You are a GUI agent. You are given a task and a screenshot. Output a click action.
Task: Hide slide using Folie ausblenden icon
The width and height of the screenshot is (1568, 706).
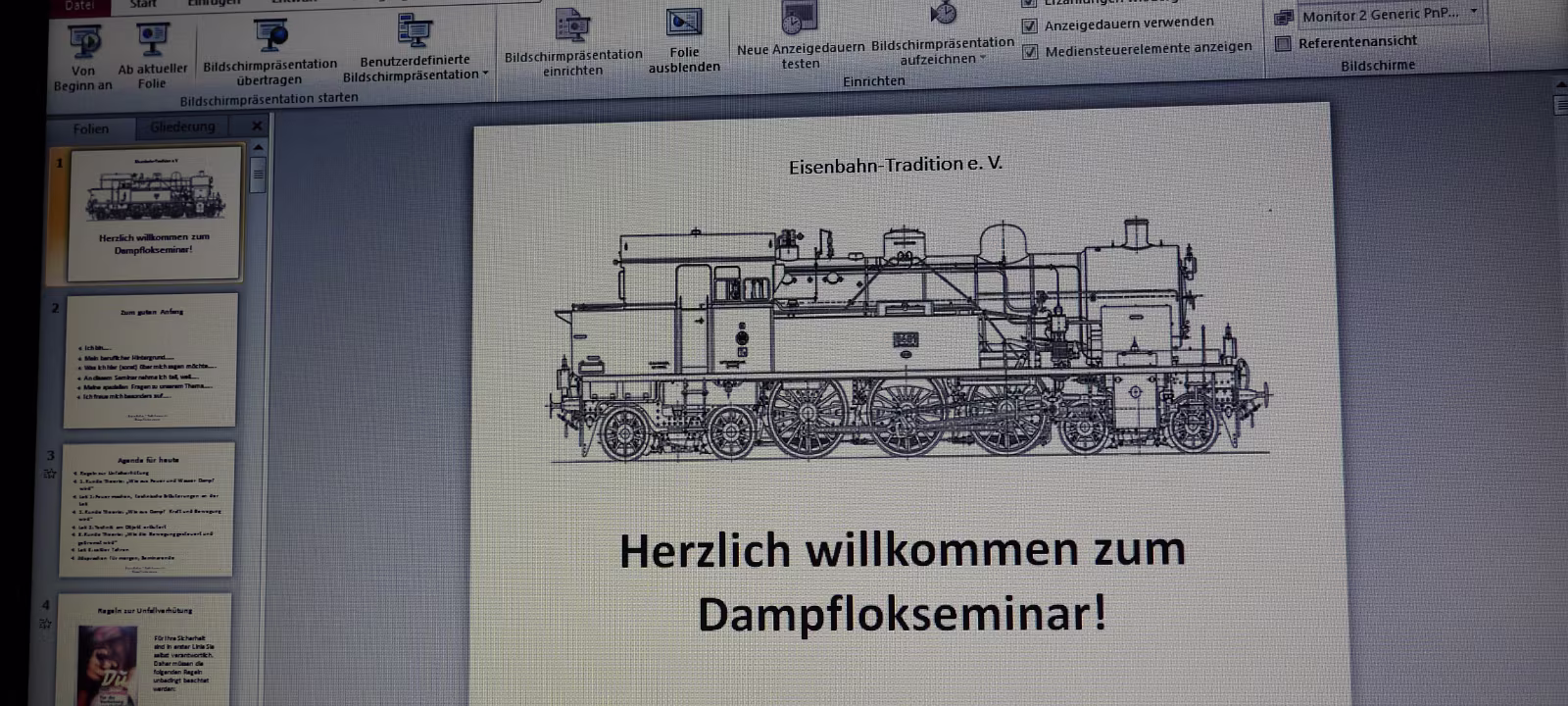pos(684,24)
